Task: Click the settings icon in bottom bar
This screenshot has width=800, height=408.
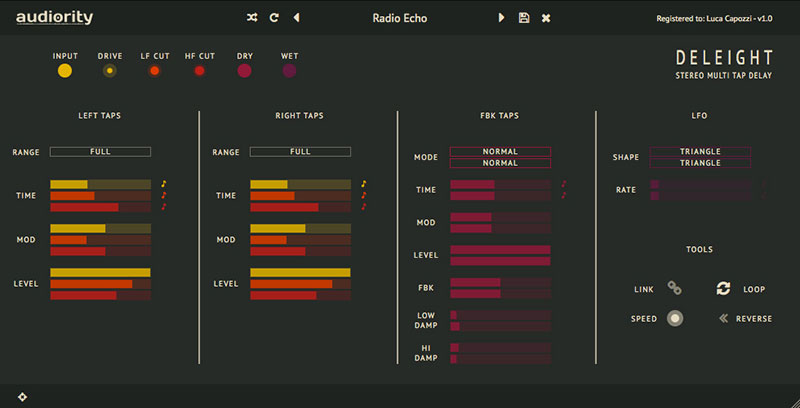Action: point(22,397)
